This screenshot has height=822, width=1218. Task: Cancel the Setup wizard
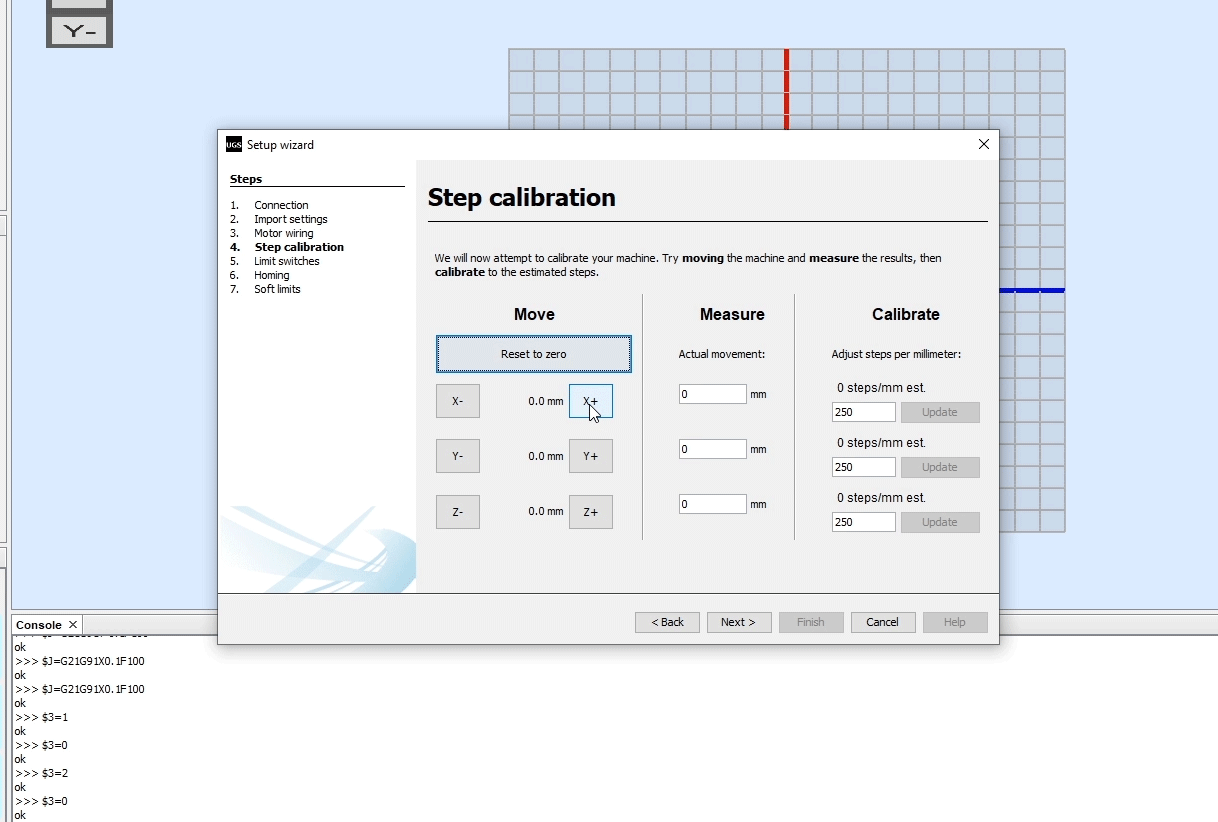883,622
